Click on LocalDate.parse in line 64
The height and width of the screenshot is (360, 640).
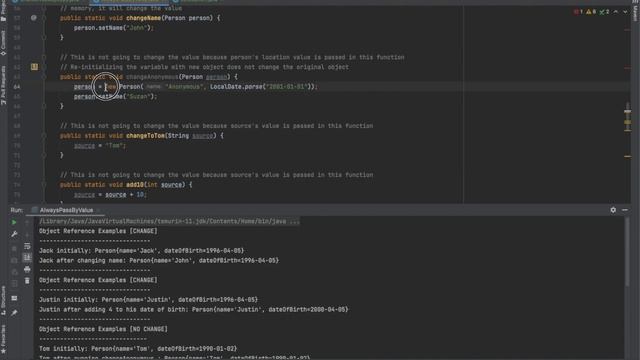point(236,87)
